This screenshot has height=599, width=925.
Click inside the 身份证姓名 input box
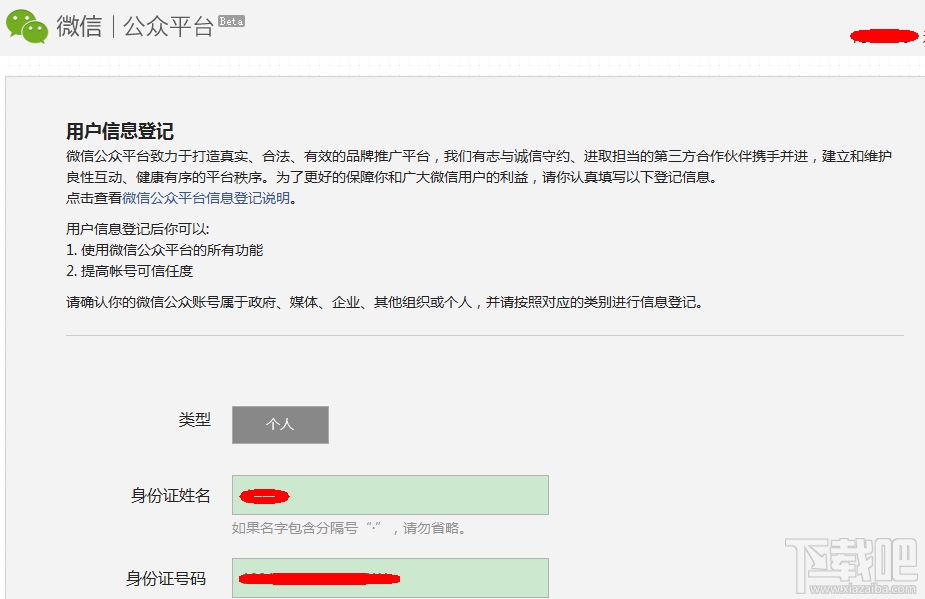pos(390,494)
